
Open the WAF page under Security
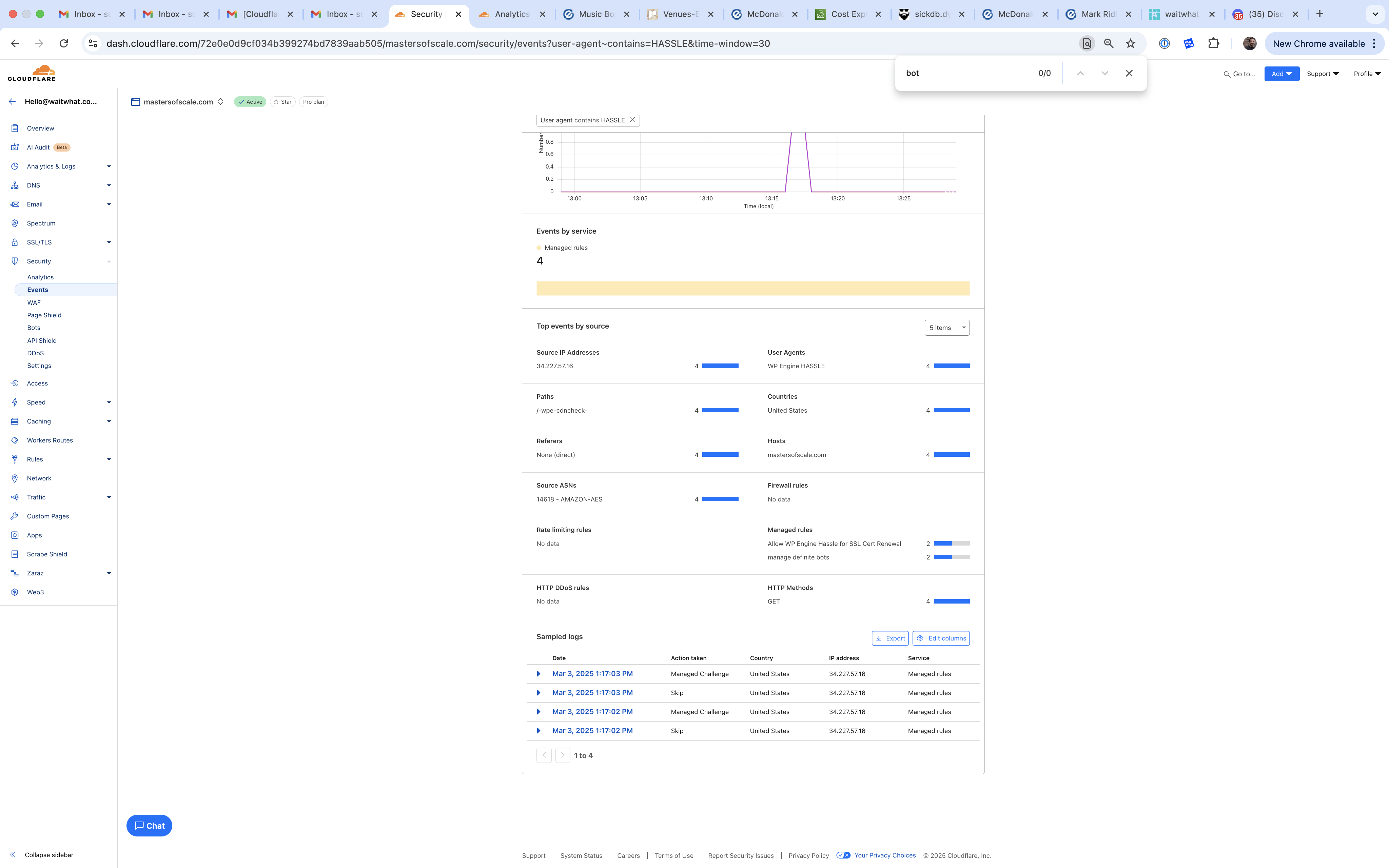[34, 302]
